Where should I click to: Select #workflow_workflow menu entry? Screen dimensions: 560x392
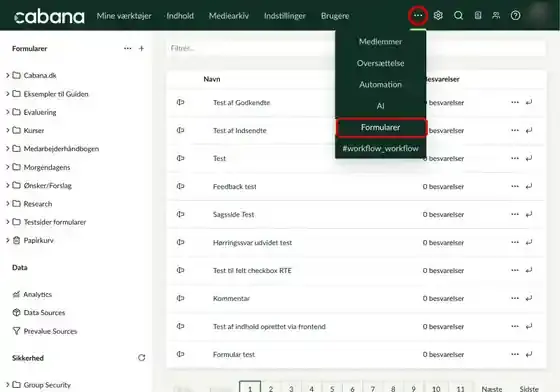[x=380, y=149]
